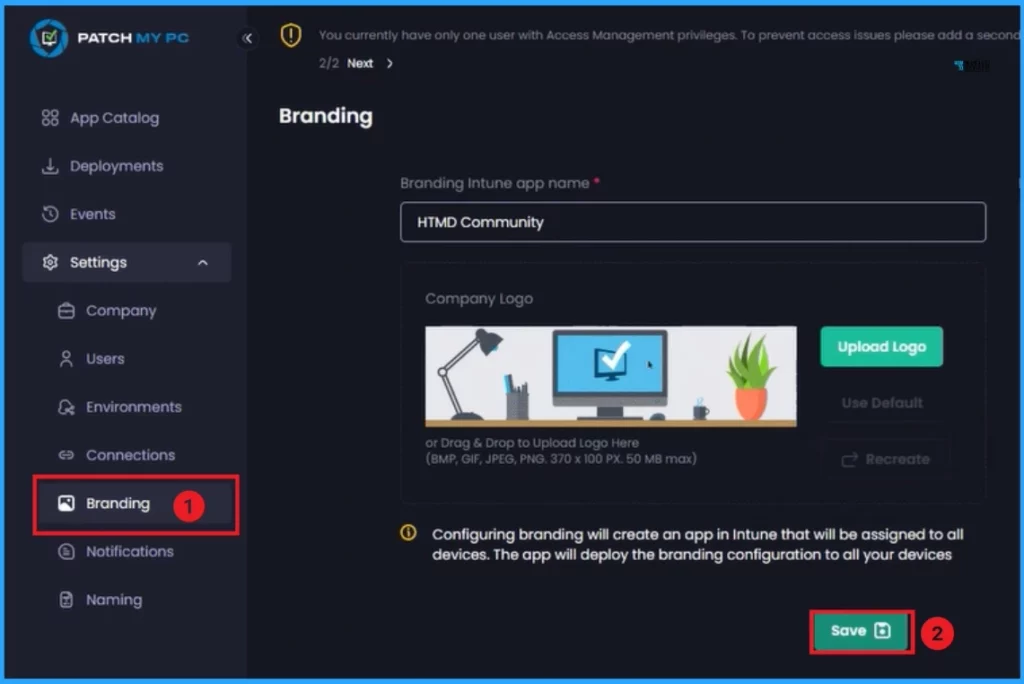Click the info icon beside branding note
Viewport: 1024px width, 684px height.
(x=408, y=533)
